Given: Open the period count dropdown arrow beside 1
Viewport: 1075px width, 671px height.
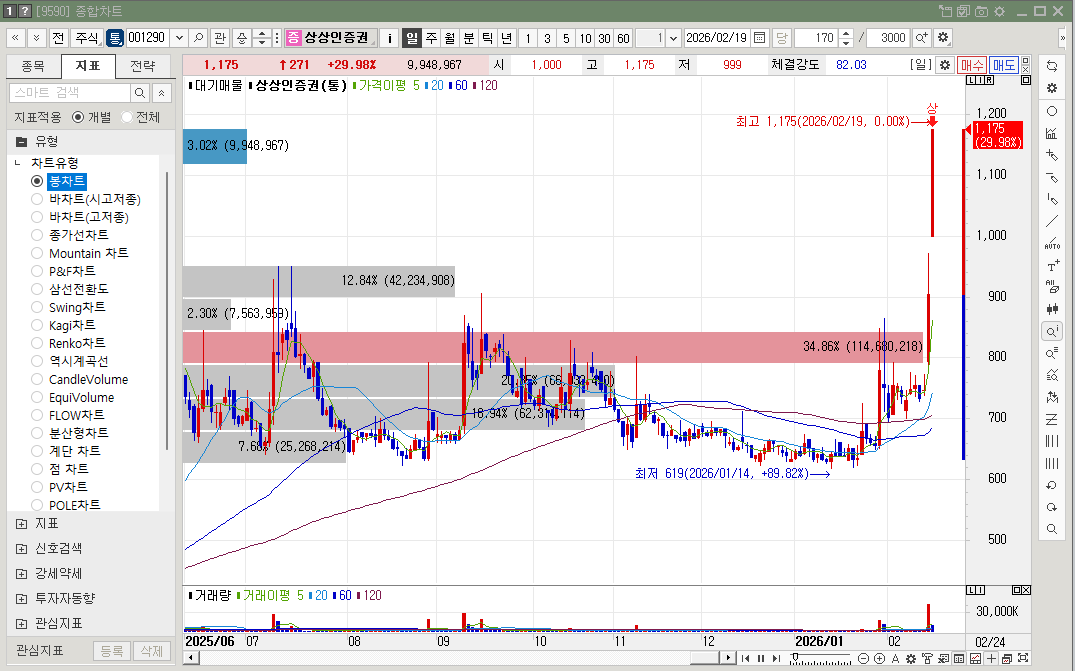Looking at the screenshot, I should point(673,38).
